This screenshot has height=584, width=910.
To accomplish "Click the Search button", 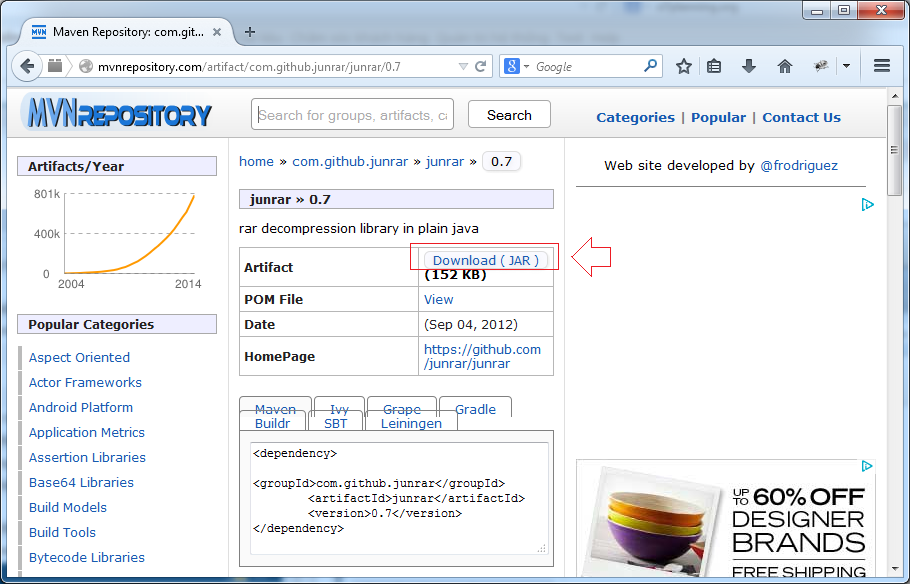I will pos(509,115).
